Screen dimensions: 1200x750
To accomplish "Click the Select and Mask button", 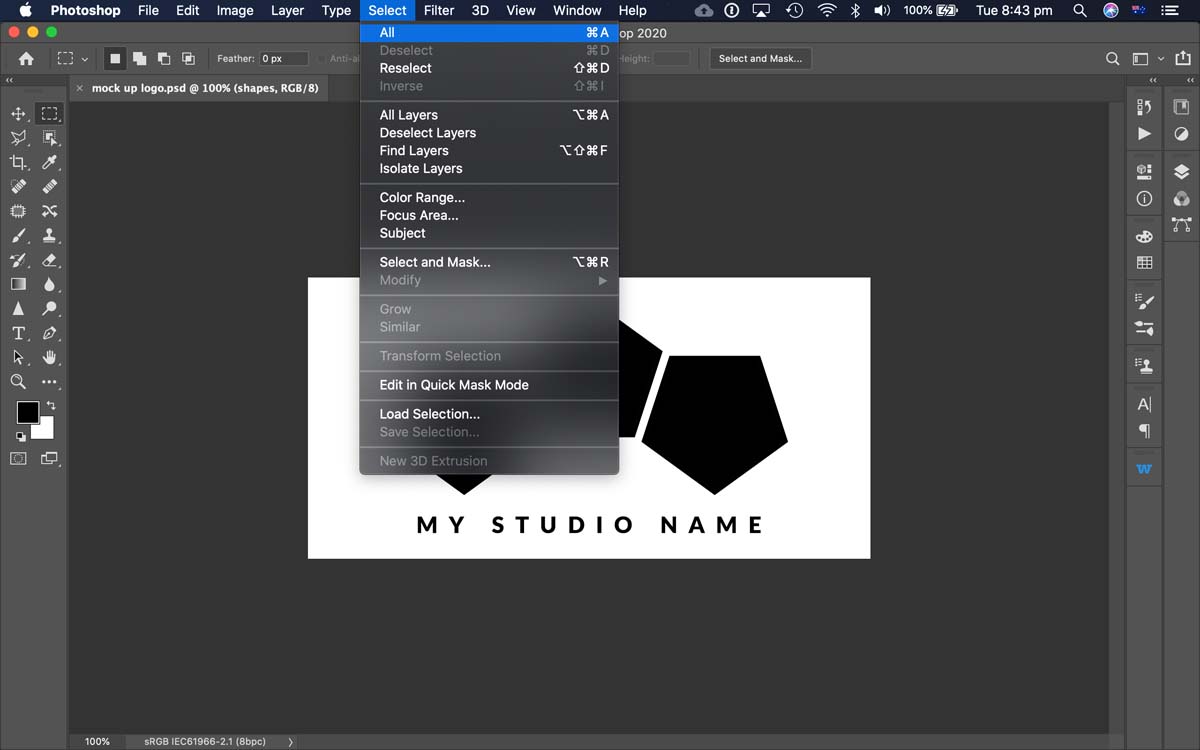I will tap(760, 59).
